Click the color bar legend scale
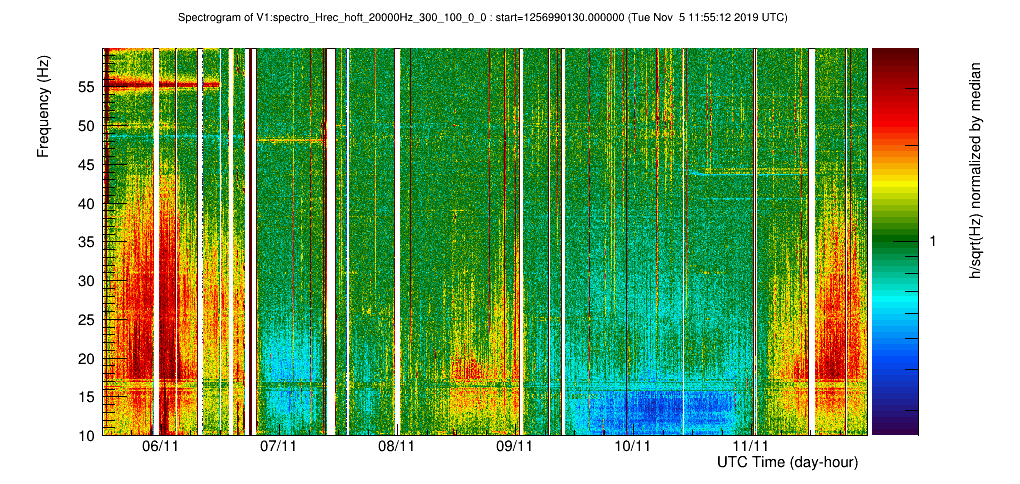Screen dimensions: 1020x484 click(894, 241)
